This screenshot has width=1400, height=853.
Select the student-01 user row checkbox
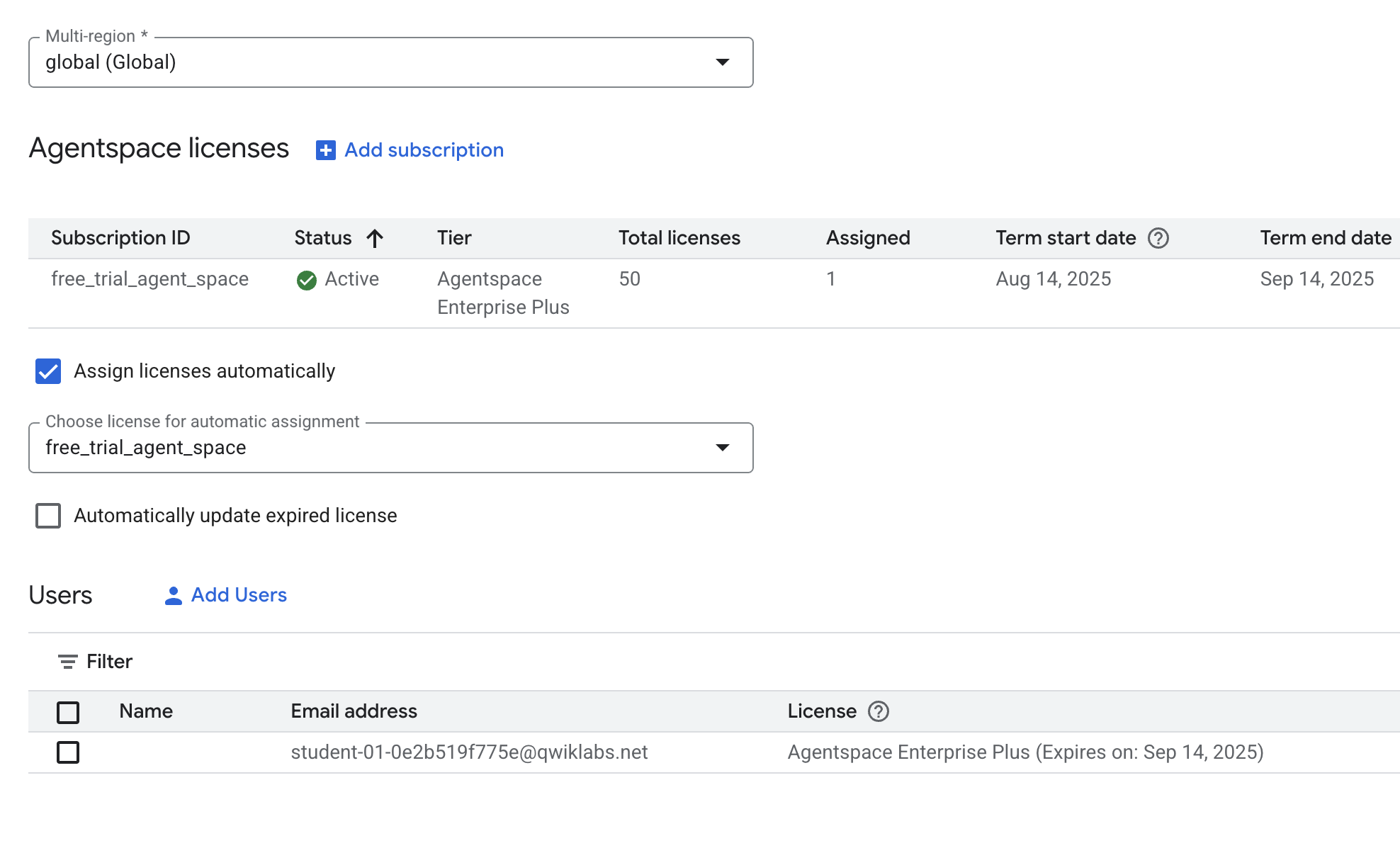click(x=68, y=752)
